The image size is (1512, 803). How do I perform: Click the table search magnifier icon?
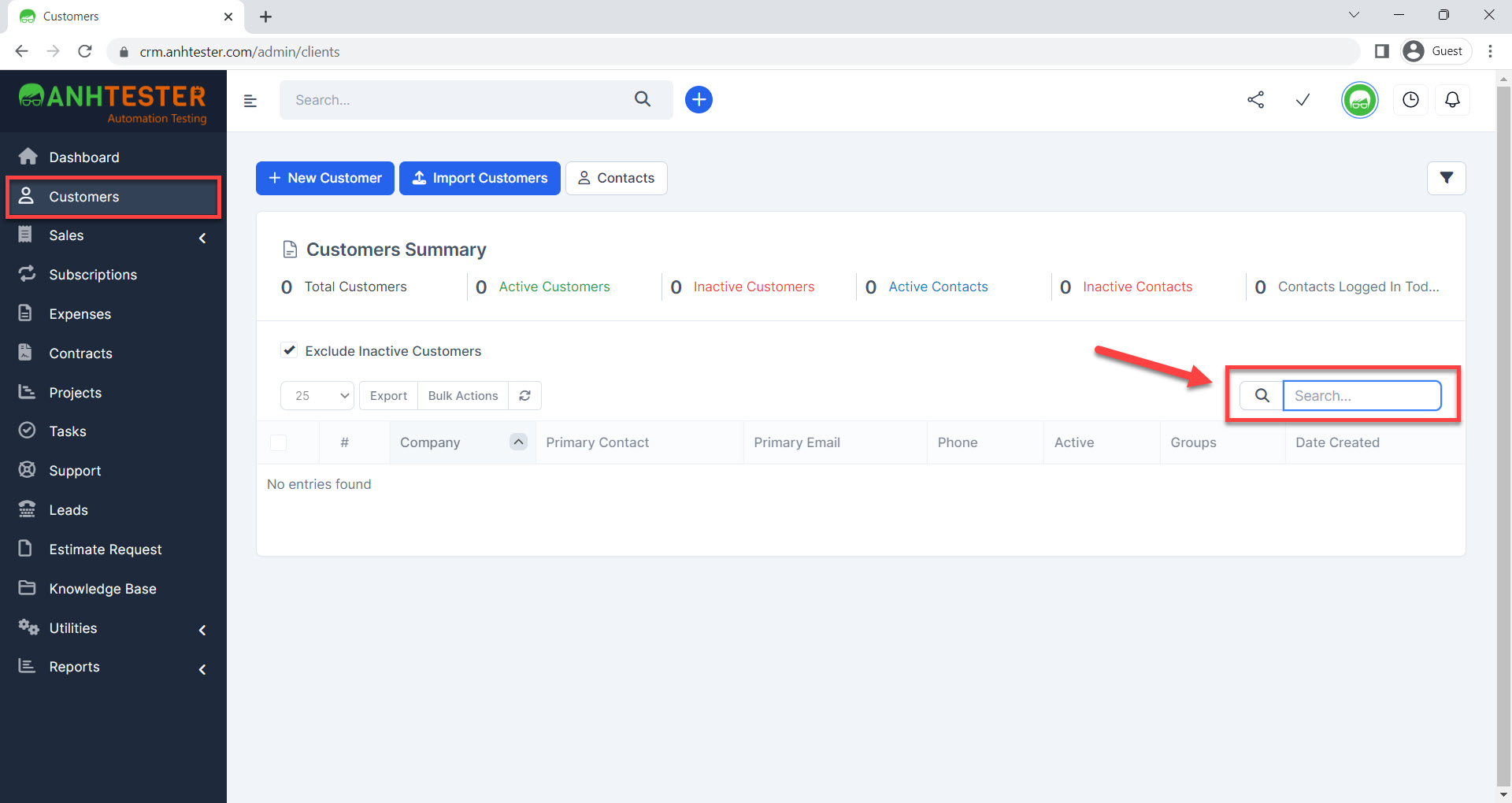point(1262,396)
